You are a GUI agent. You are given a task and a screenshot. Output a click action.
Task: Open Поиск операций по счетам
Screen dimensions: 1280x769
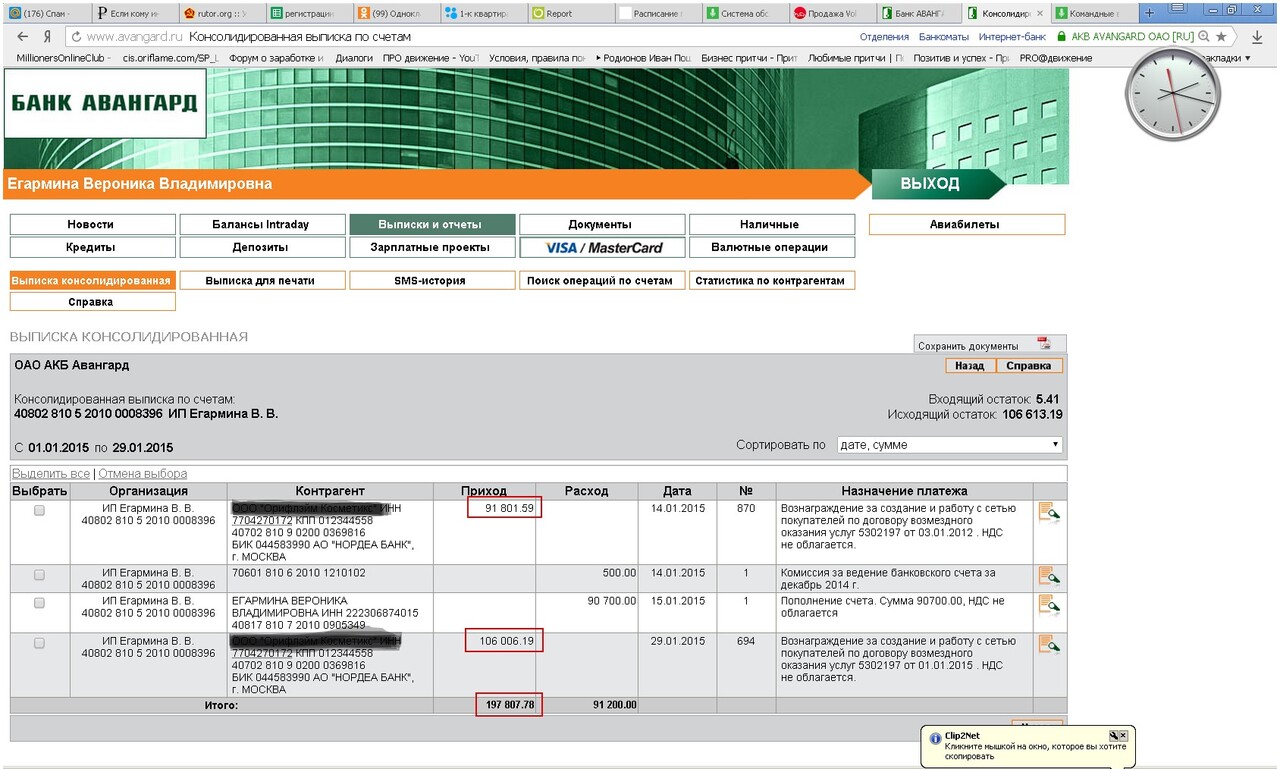click(602, 281)
